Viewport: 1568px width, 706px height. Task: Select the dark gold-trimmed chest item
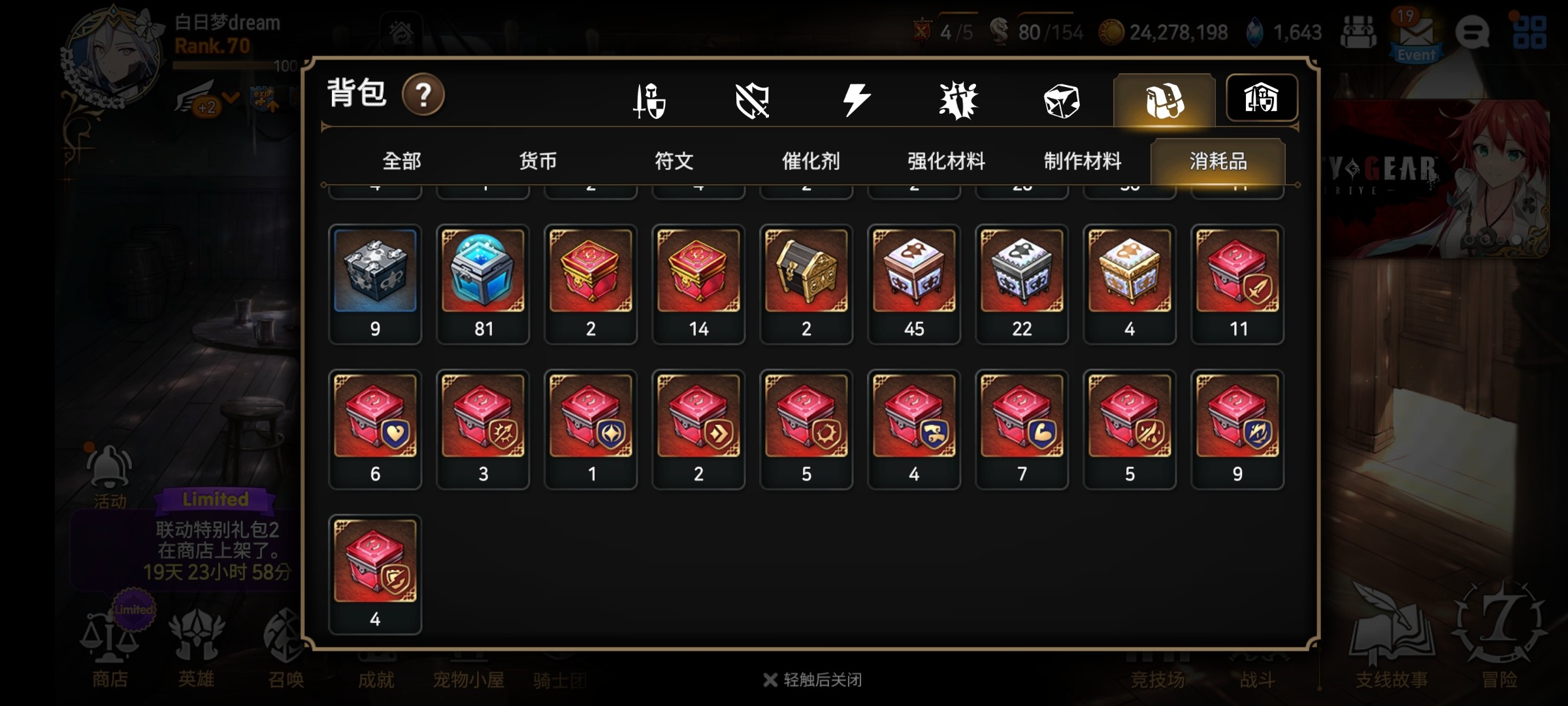[806, 284]
